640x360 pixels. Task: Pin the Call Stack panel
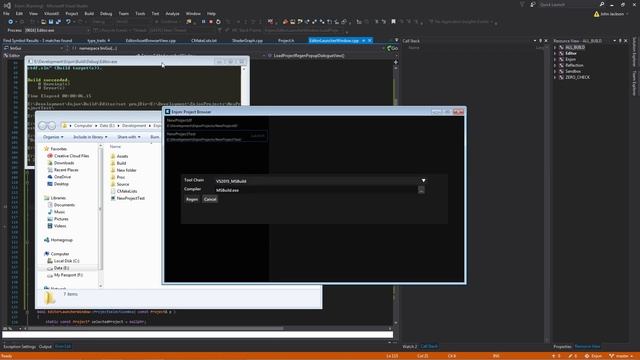pyautogui.click(x=540, y=41)
